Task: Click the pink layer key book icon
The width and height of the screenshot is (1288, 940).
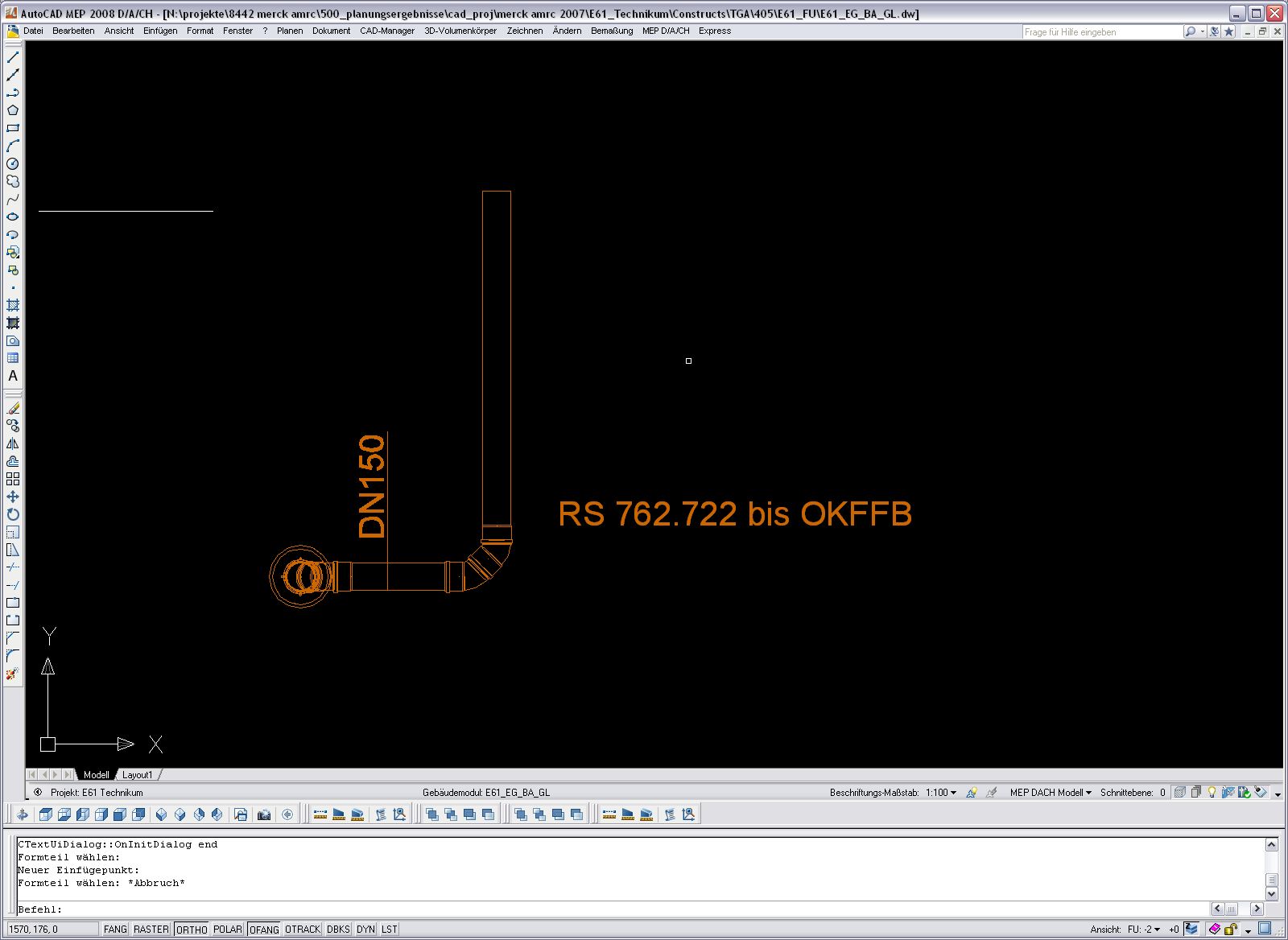Action: coord(1215,929)
